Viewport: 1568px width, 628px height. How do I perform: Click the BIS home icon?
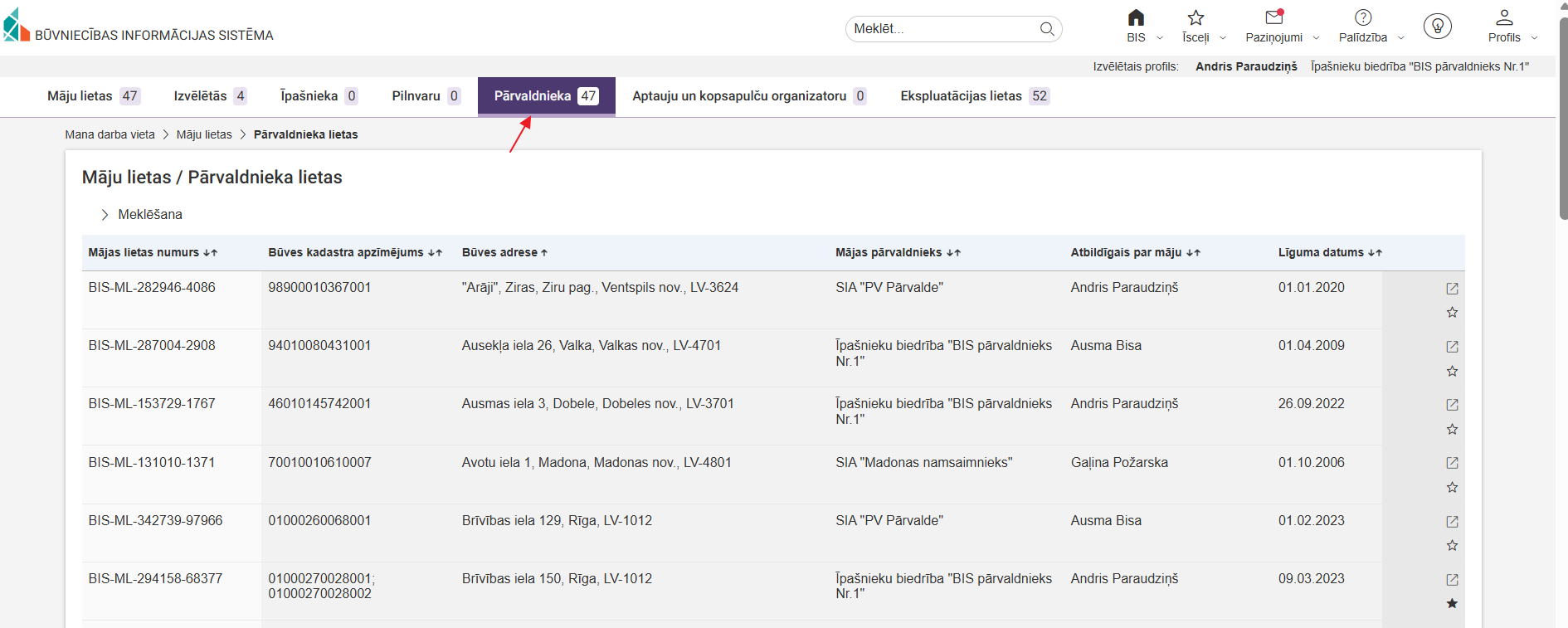[x=1136, y=18]
